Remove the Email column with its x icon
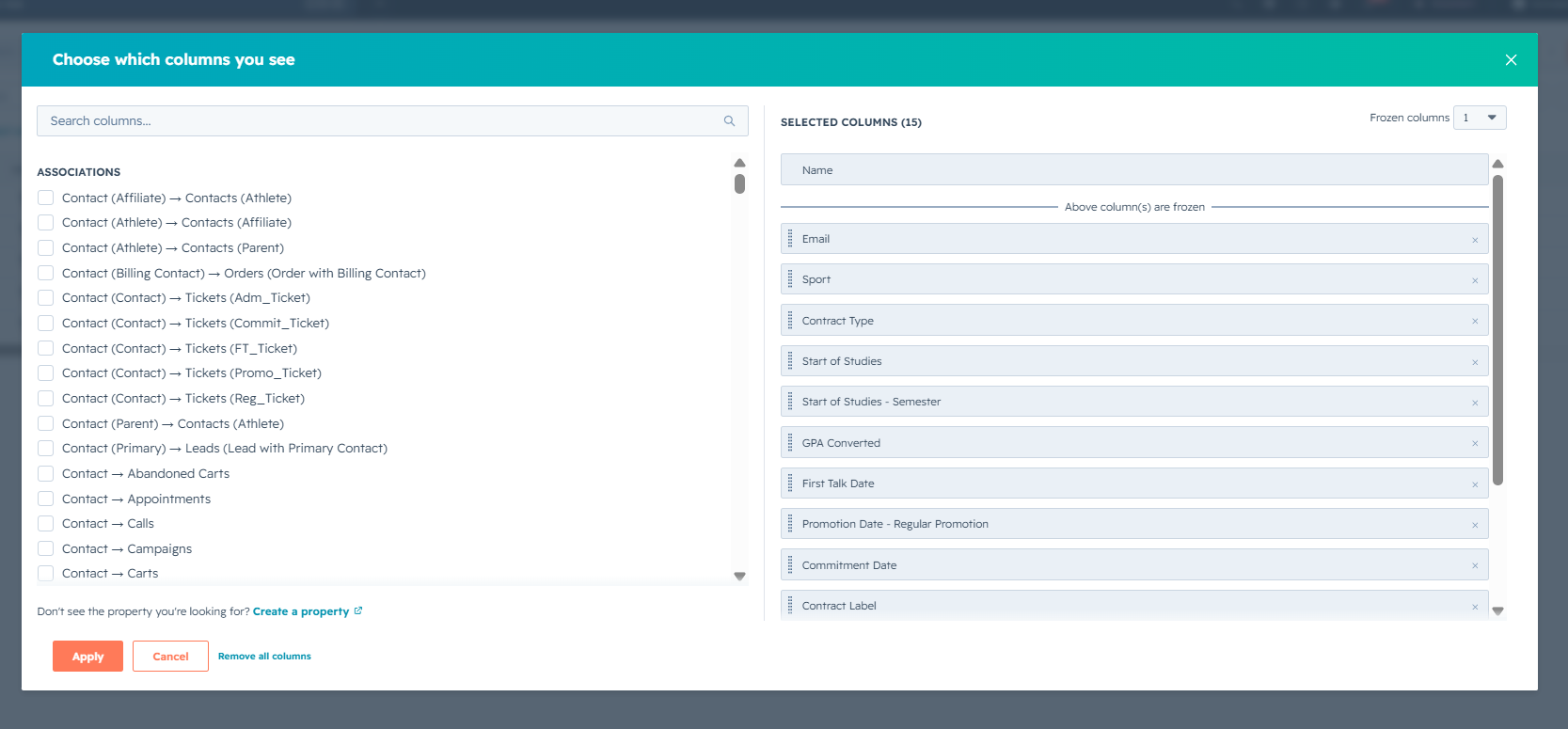 (1475, 240)
